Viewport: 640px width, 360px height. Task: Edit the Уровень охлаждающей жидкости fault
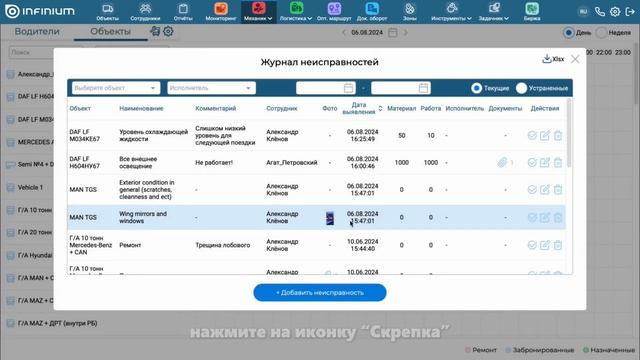545,136
